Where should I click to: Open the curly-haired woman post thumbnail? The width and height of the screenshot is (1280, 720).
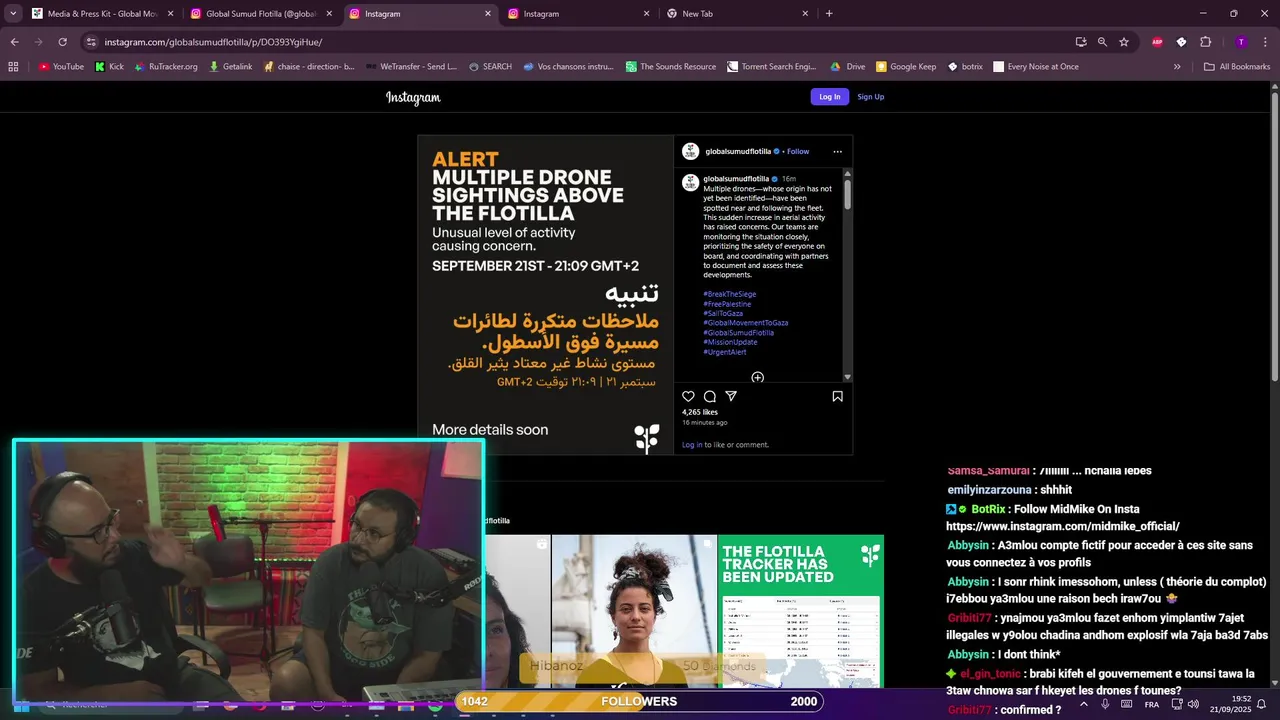coord(634,611)
